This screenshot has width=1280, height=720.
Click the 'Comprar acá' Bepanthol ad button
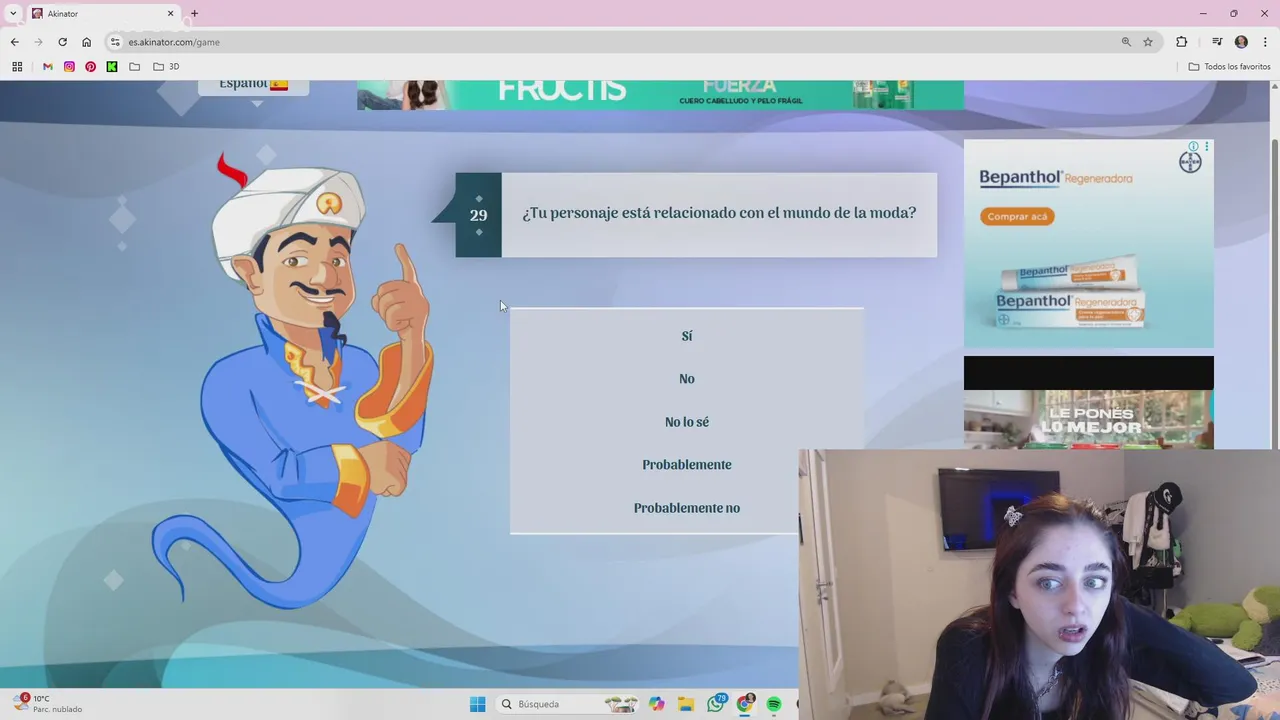click(x=1017, y=216)
